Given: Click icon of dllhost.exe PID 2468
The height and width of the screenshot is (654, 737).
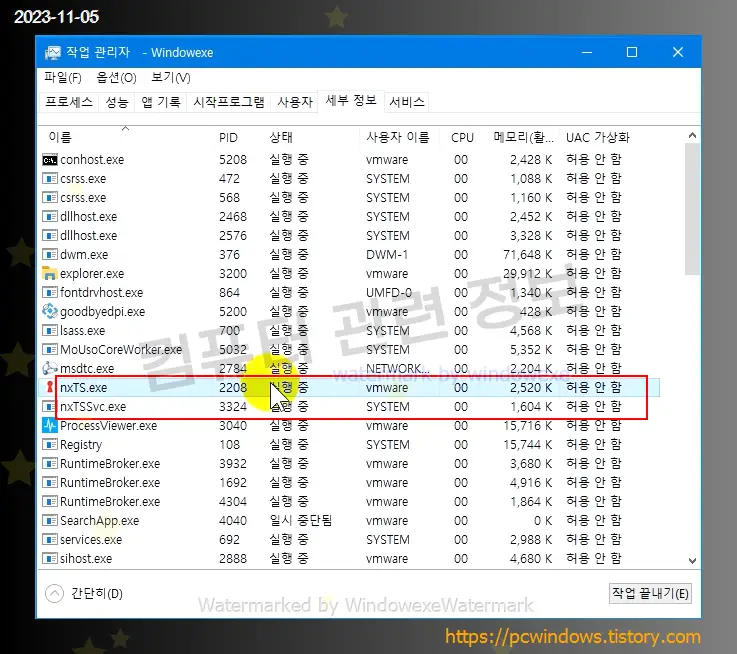Looking at the screenshot, I should [x=50, y=217].
